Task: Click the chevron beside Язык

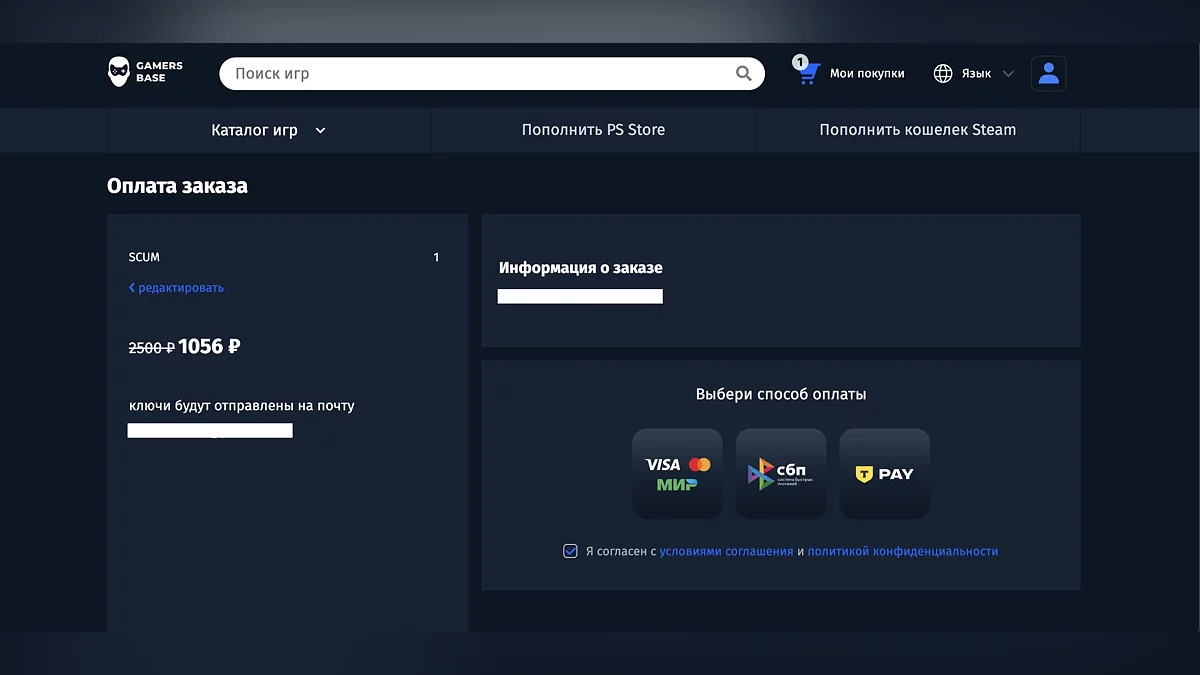Action: coord(1008,74)
